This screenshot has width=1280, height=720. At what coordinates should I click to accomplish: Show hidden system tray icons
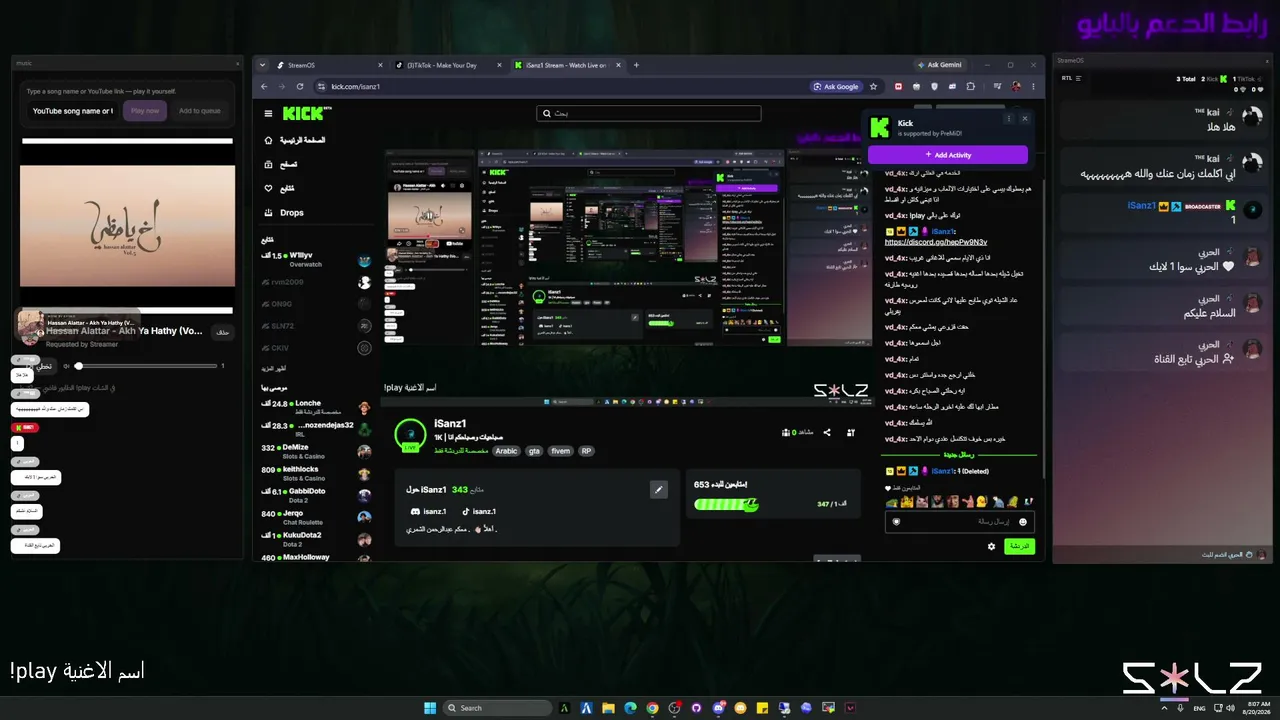point(1165,708)
